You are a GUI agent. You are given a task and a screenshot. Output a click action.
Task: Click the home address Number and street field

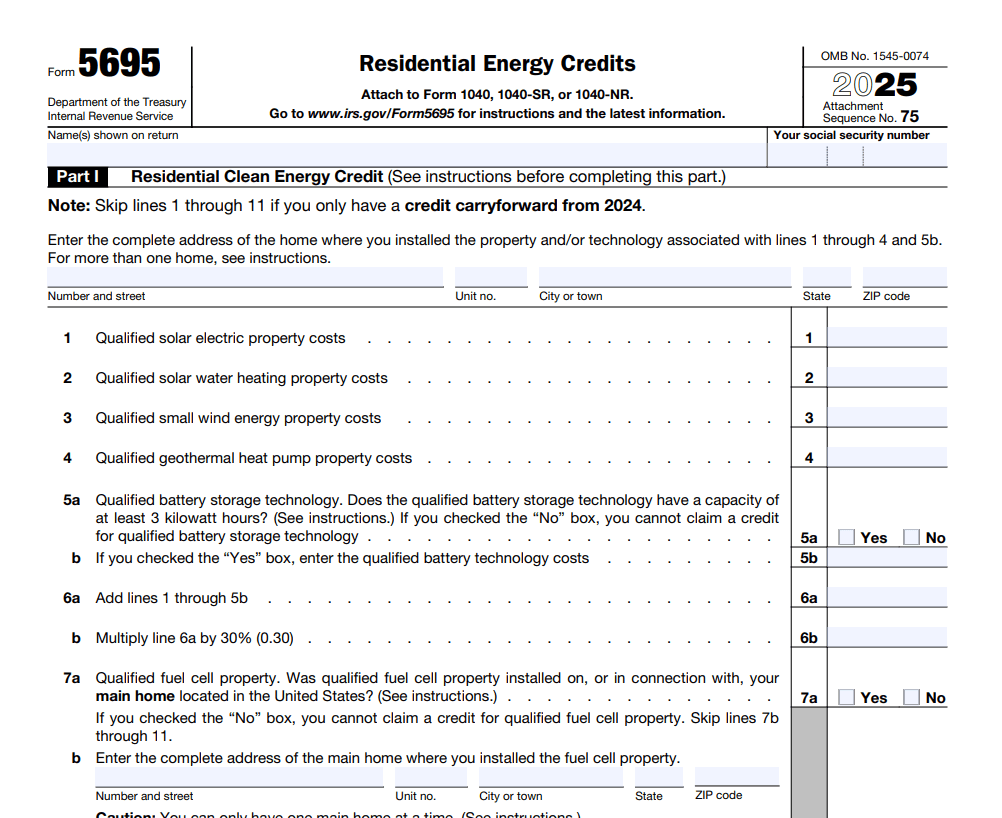245,277
